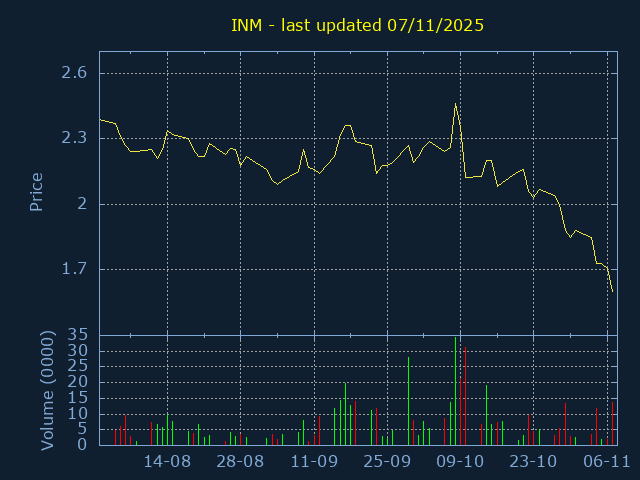Click the Volume (0000) axis label
640x480 pixels.
[47, 389]
